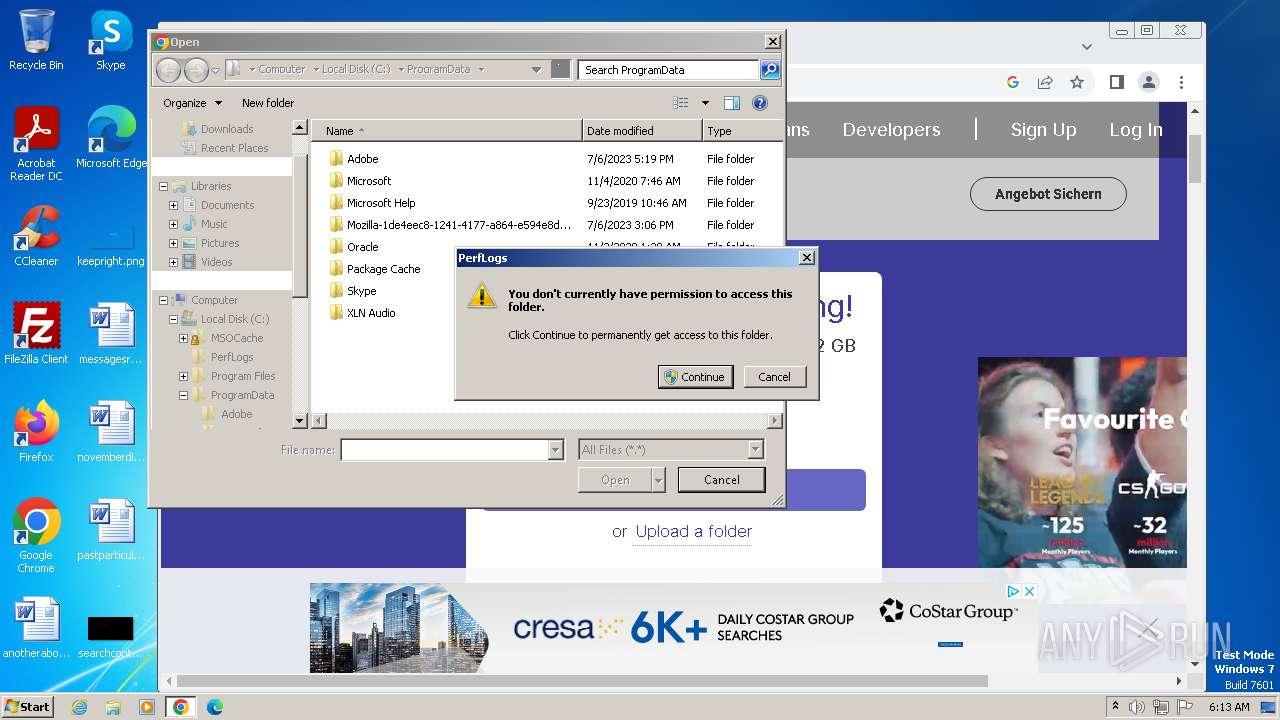Click Log In on the website

coord(1135,130)
